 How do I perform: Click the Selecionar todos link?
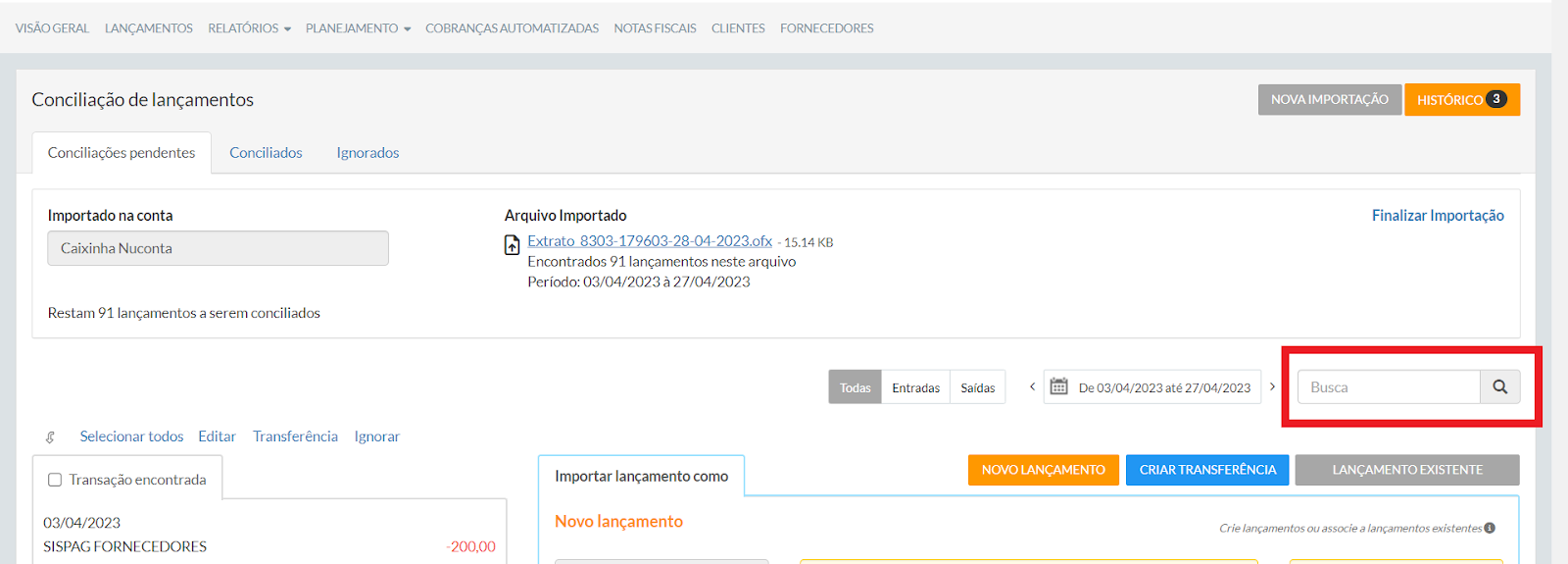(131, 436)
